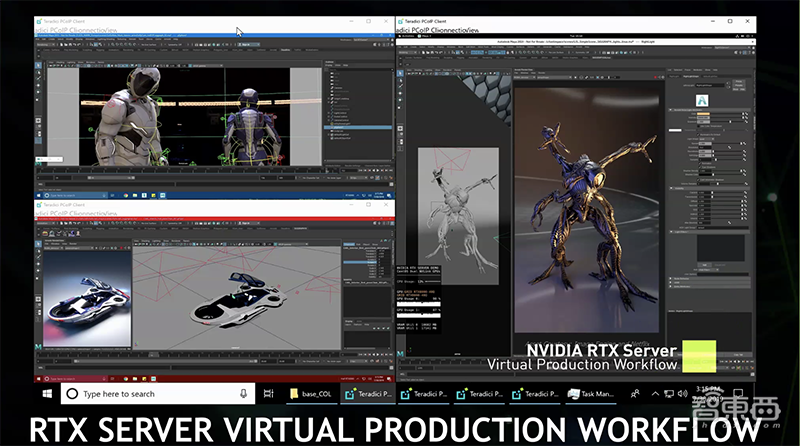This screenshot has height=446, width=800.
Task: Open the Workspace dropdown in top-left Maya window
Action: (x=372, y=38)
